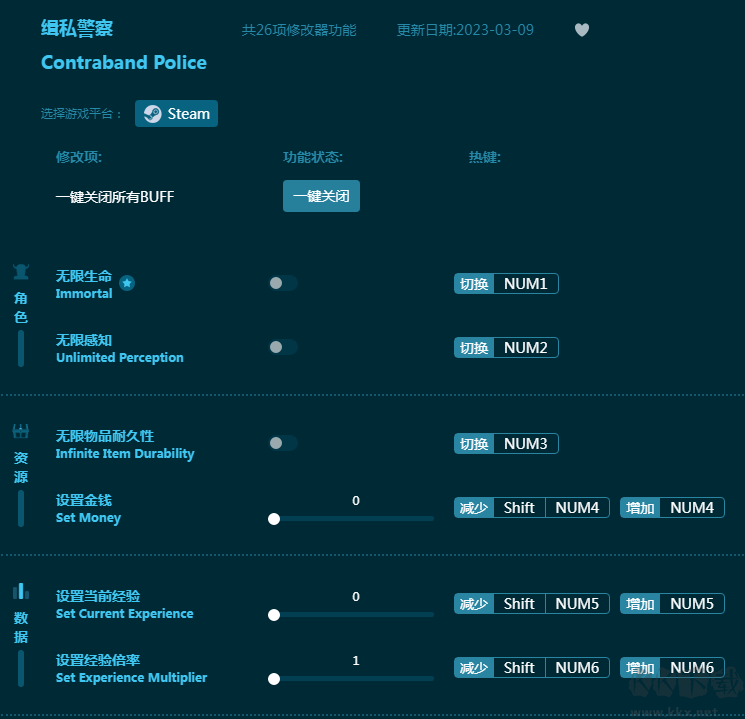Screen dimensions: 745x719
Task: Click the star badge next to Immortal
Action: pyautogui.click(x=127, y=283)
